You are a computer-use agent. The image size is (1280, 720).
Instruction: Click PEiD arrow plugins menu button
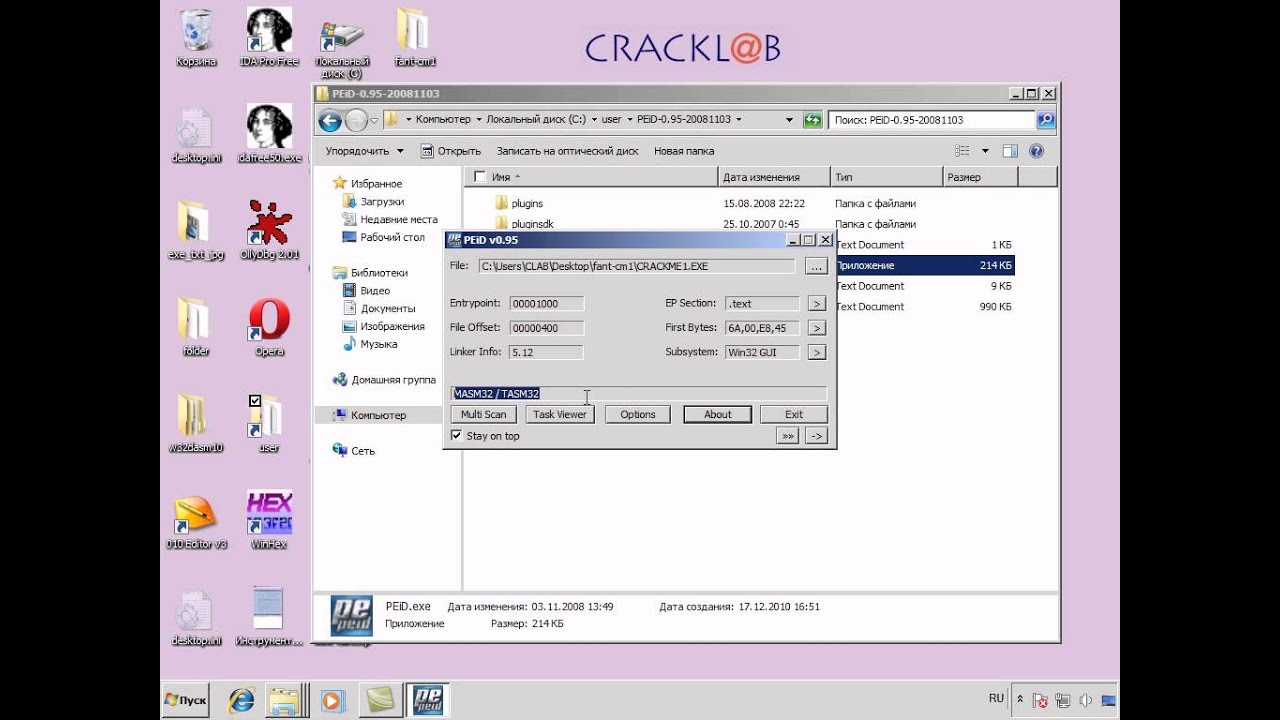pos(816,436)
